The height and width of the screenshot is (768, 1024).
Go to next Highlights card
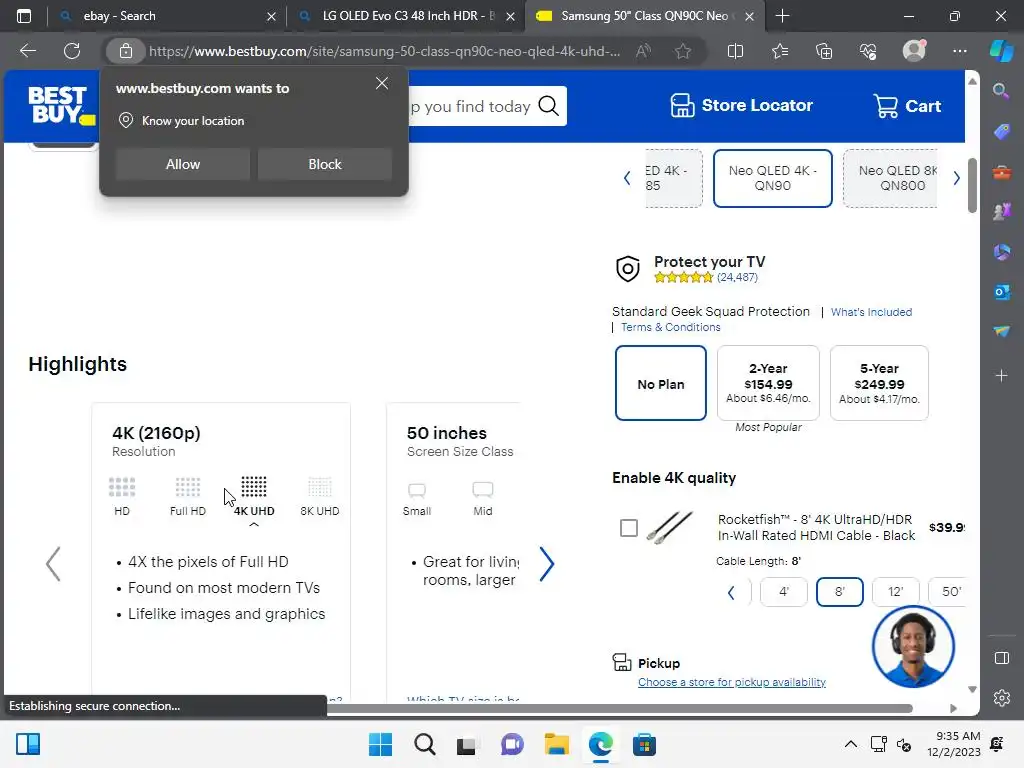pos(547,564)
